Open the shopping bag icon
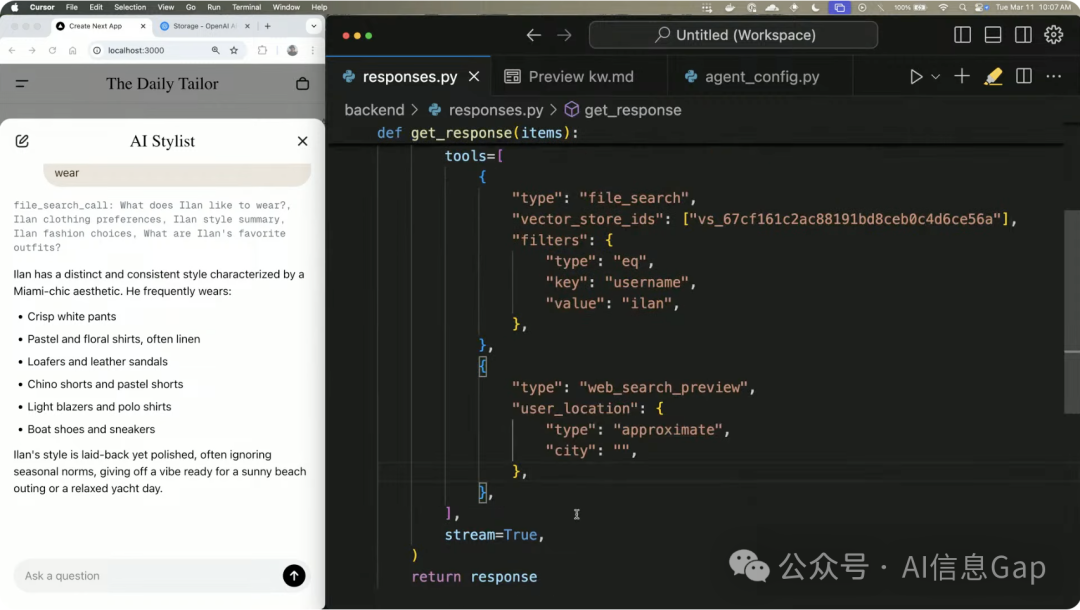 click(x=302, y=84)
